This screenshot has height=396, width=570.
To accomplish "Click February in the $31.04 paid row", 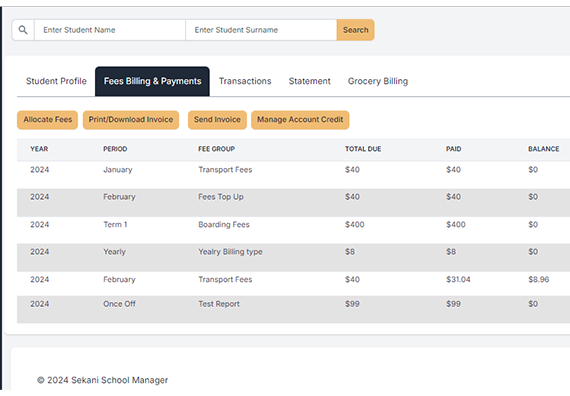I will click(x=119, y=280).
